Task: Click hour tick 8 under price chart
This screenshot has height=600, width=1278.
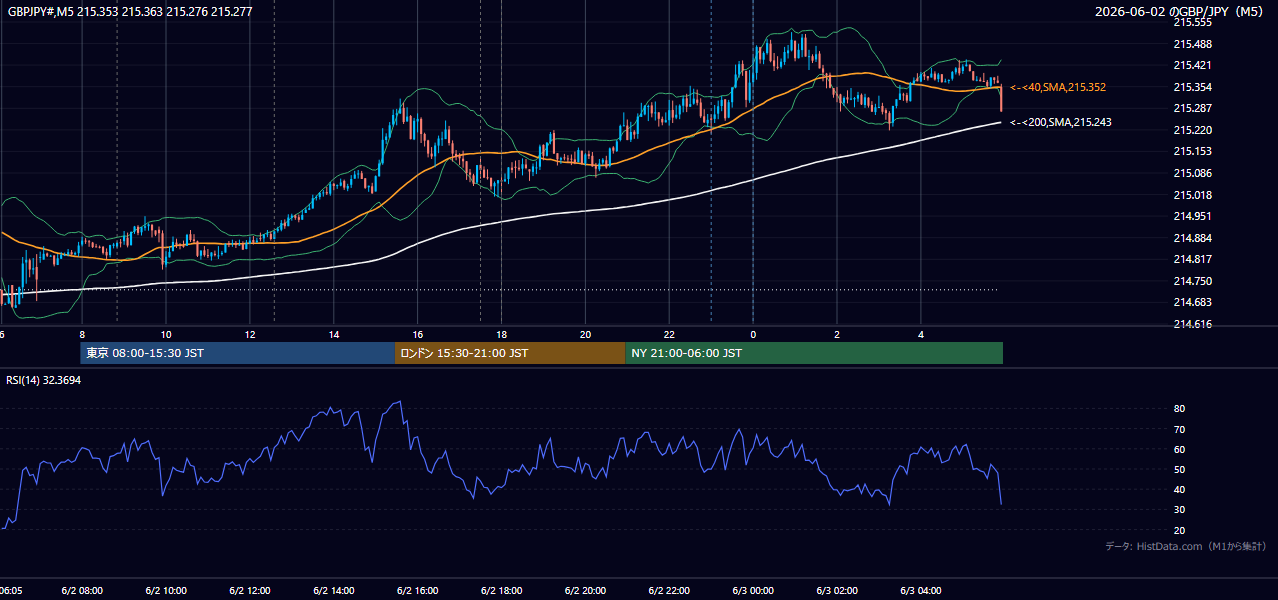Action: (82, 335)
